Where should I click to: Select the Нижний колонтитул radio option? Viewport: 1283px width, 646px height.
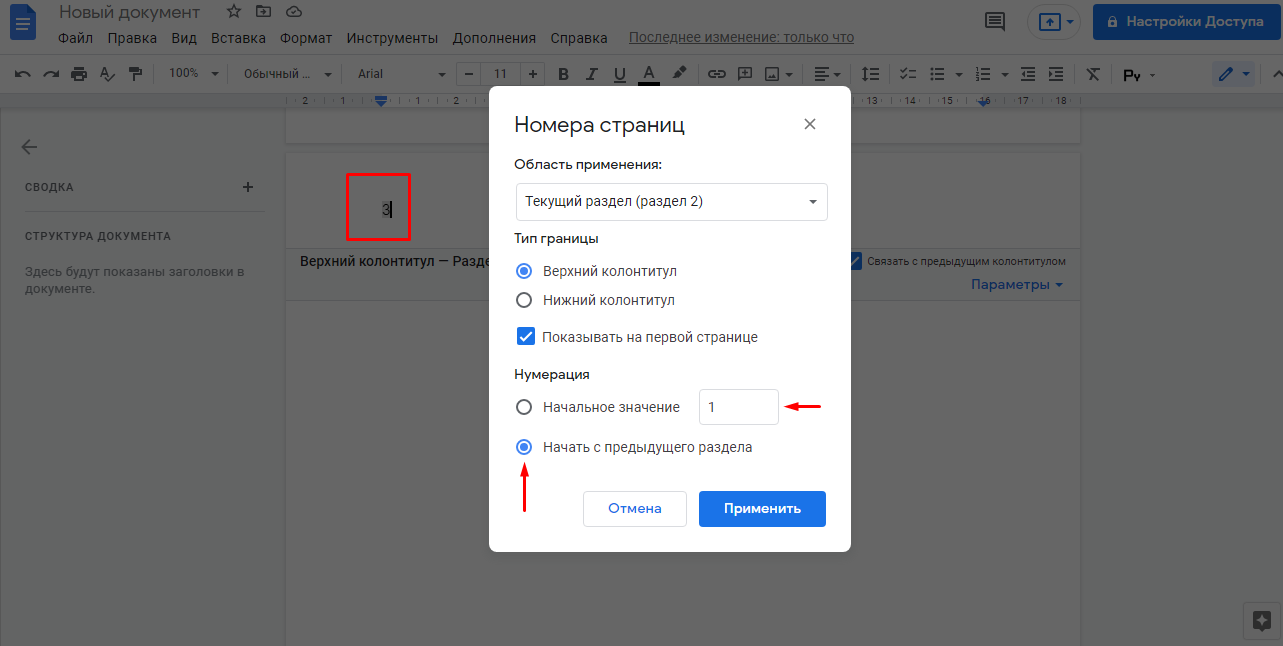[x=523, y=300]
